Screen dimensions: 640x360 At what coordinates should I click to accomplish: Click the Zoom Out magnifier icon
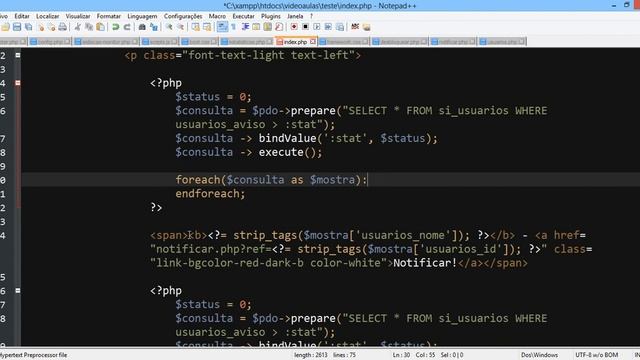[180, 27]
